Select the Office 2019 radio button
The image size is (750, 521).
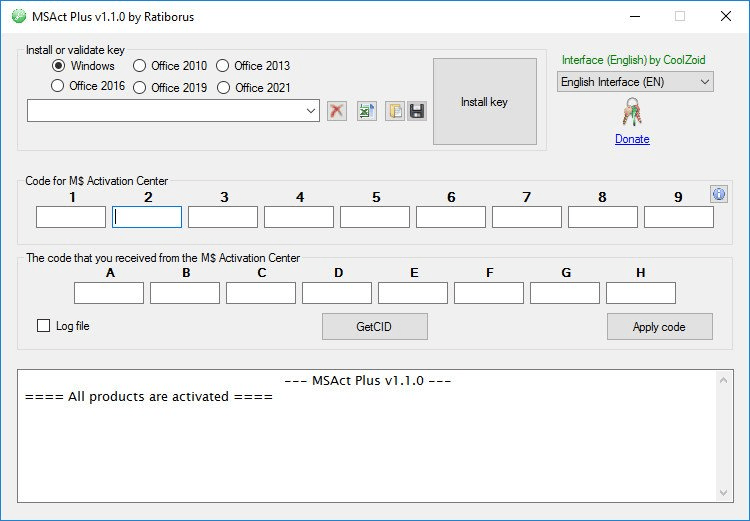(139, 88)
